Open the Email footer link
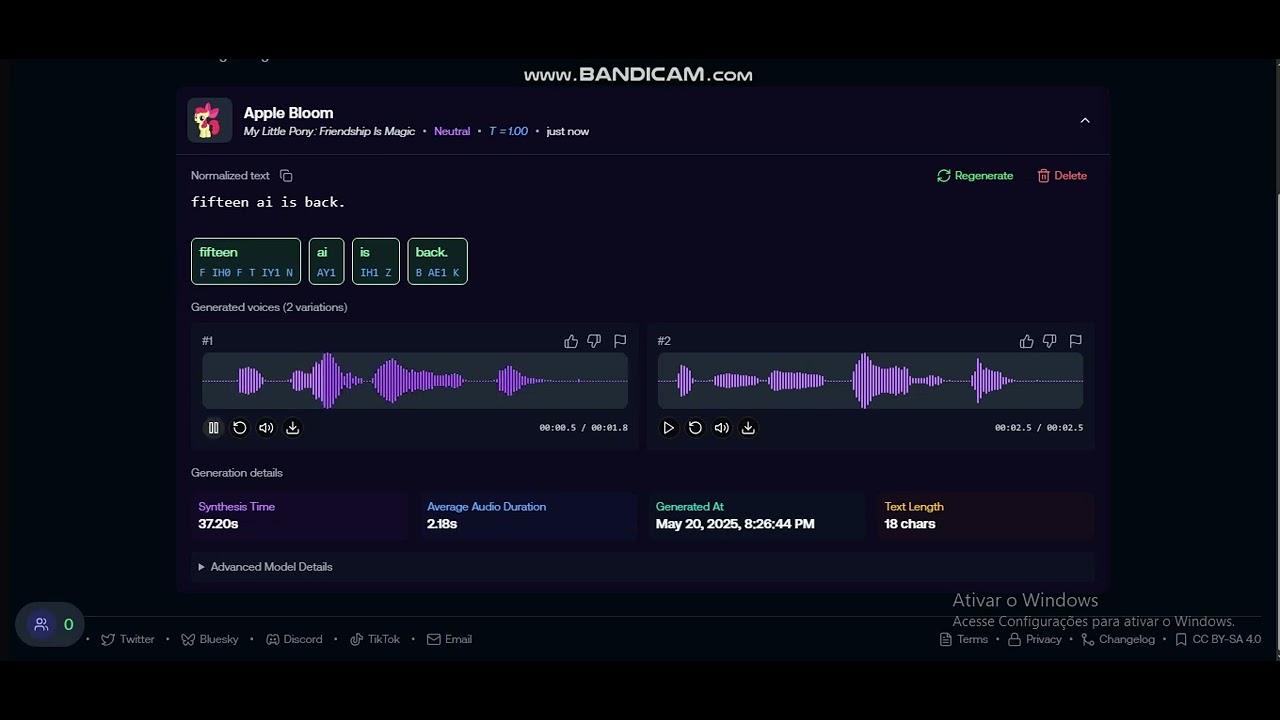Image resolution: width=1280 pixels, height=720 pixels. (449, 640)
